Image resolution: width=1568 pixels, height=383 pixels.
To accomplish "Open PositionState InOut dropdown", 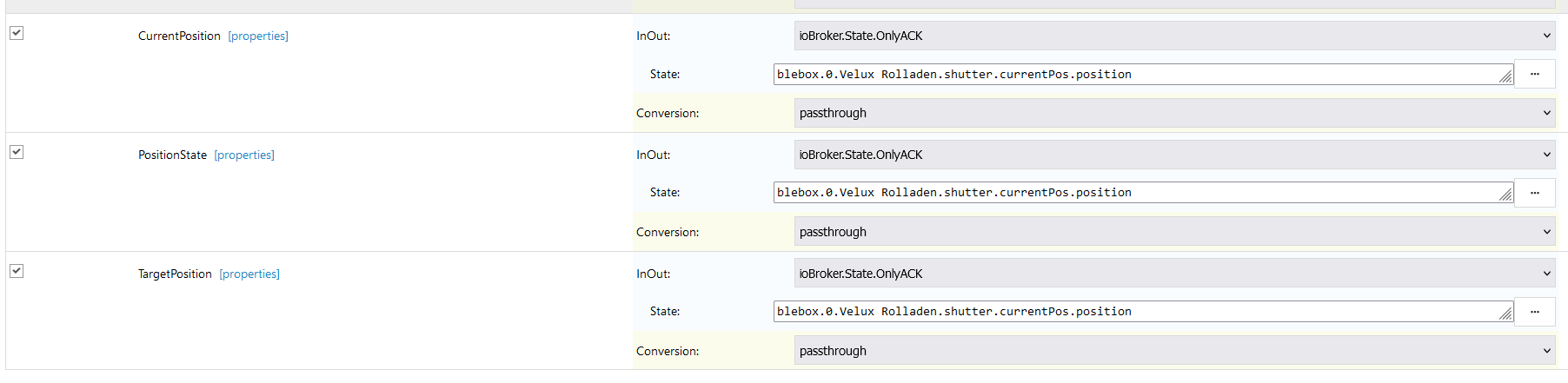I will 1174,155.
